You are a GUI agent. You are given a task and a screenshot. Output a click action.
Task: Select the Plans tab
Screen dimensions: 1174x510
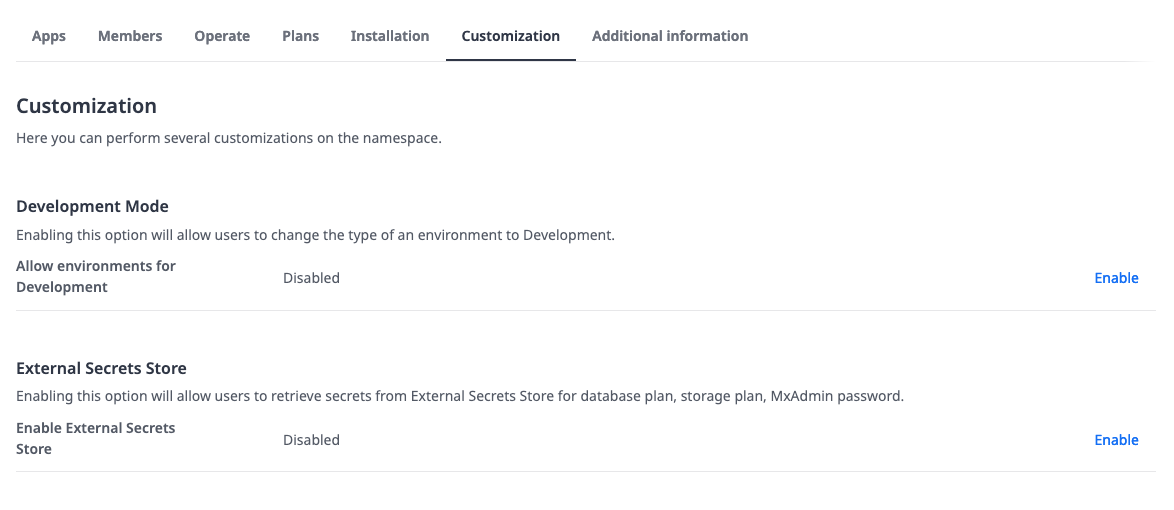pos(300,36)
